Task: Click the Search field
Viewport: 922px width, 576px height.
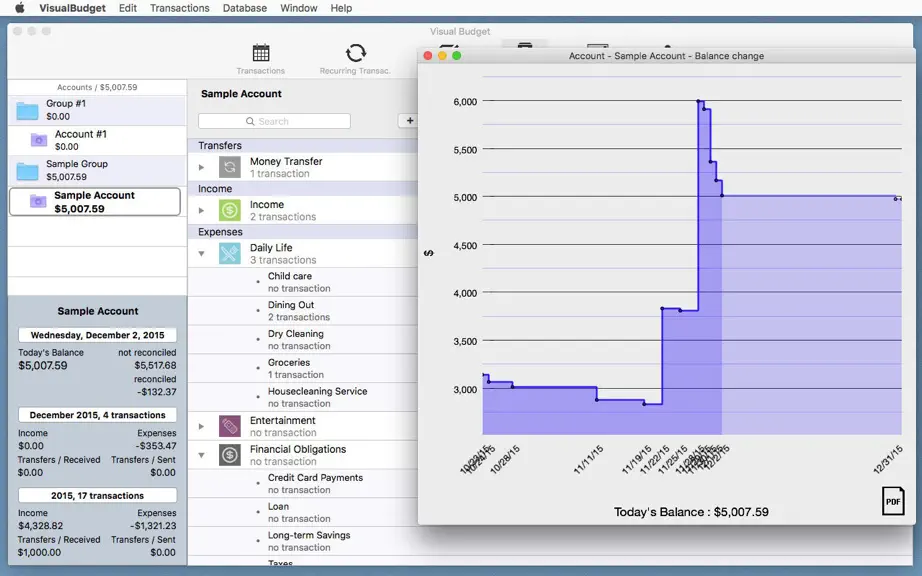Action: click(274, 121)
